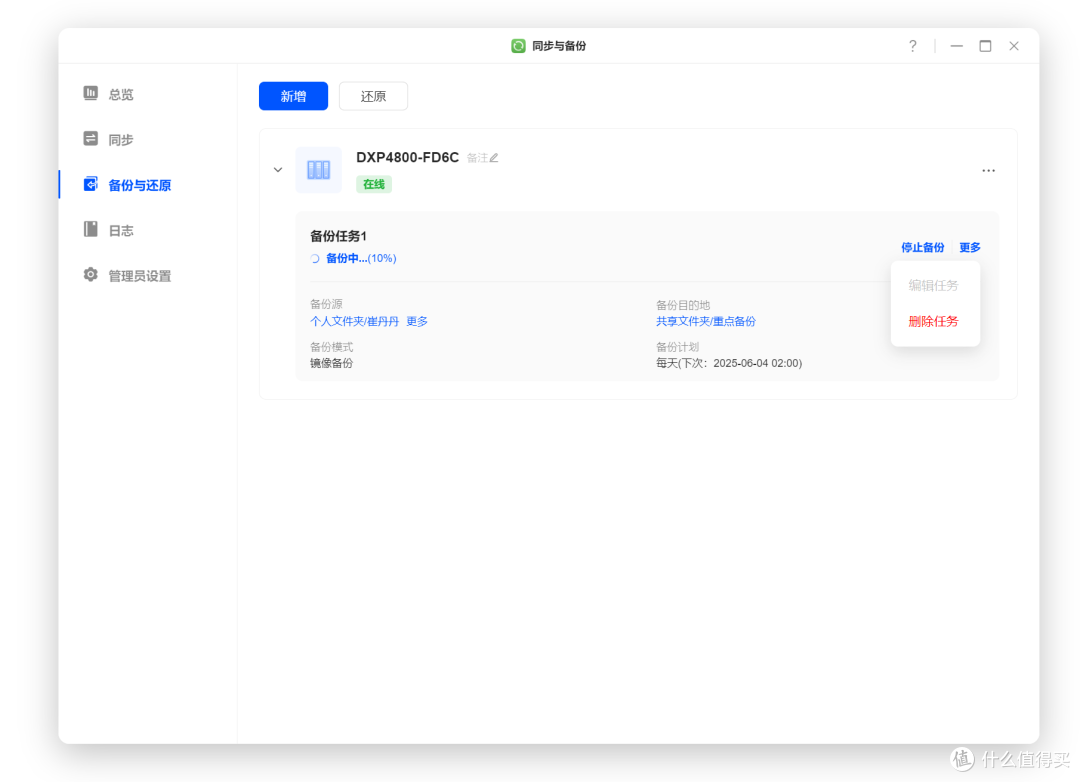Click the 总览 chart icon
1080x782 pixels.
point(90,93)
